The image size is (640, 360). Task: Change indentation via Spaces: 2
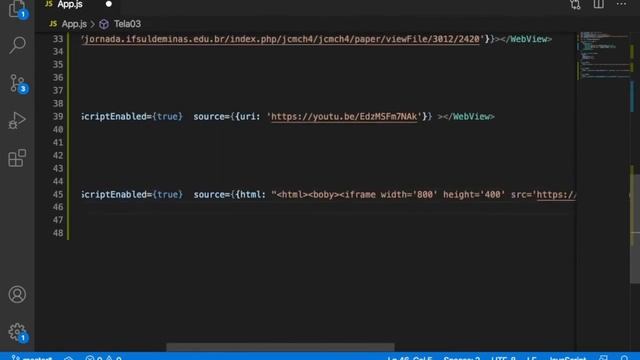click(462, 358)
